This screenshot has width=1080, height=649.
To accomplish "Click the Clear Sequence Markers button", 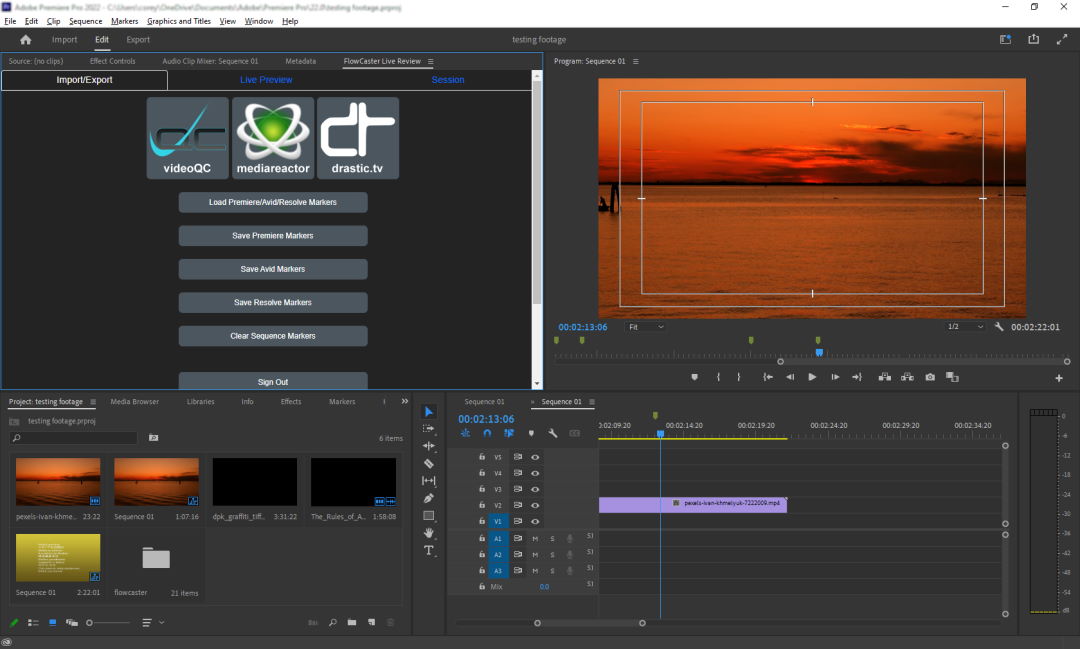I will pos(273,336).
